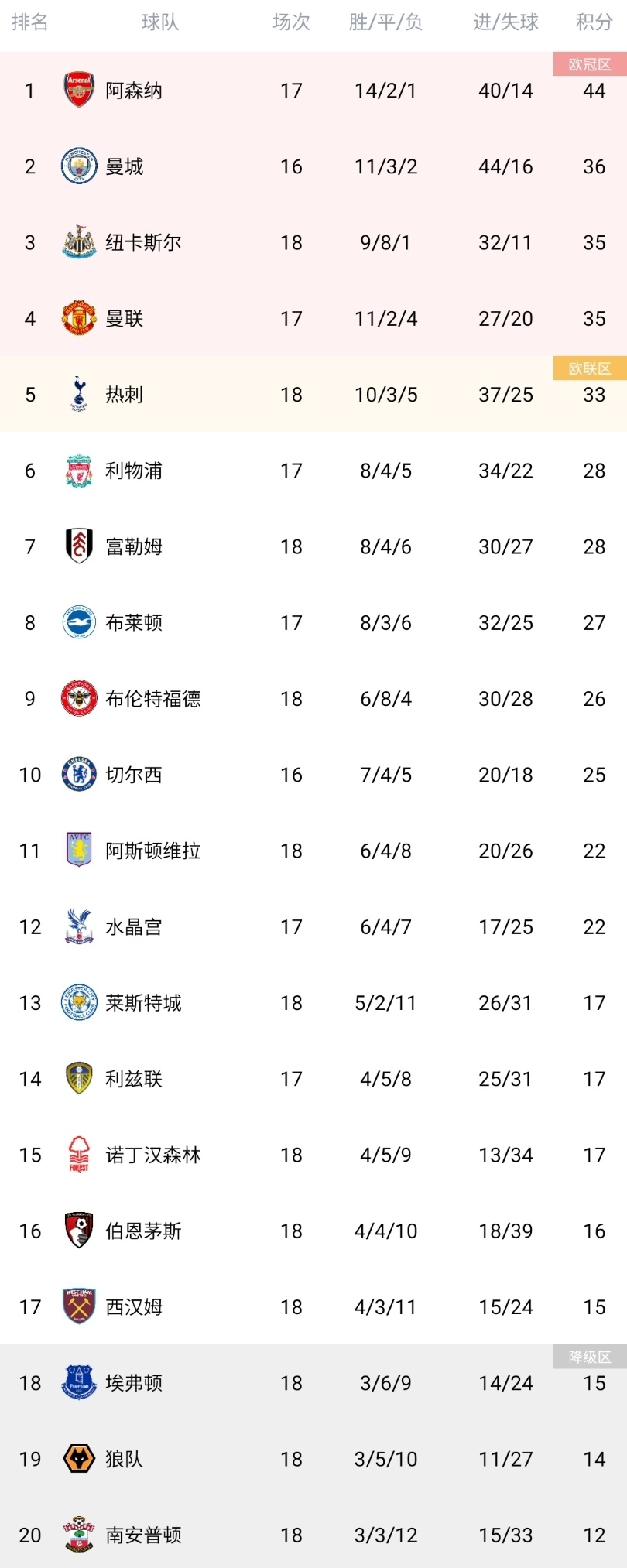The height and width of the screenshot is (1568, 627).
Task: Click the 欧联区 zone tag
Action: point(590,369)
